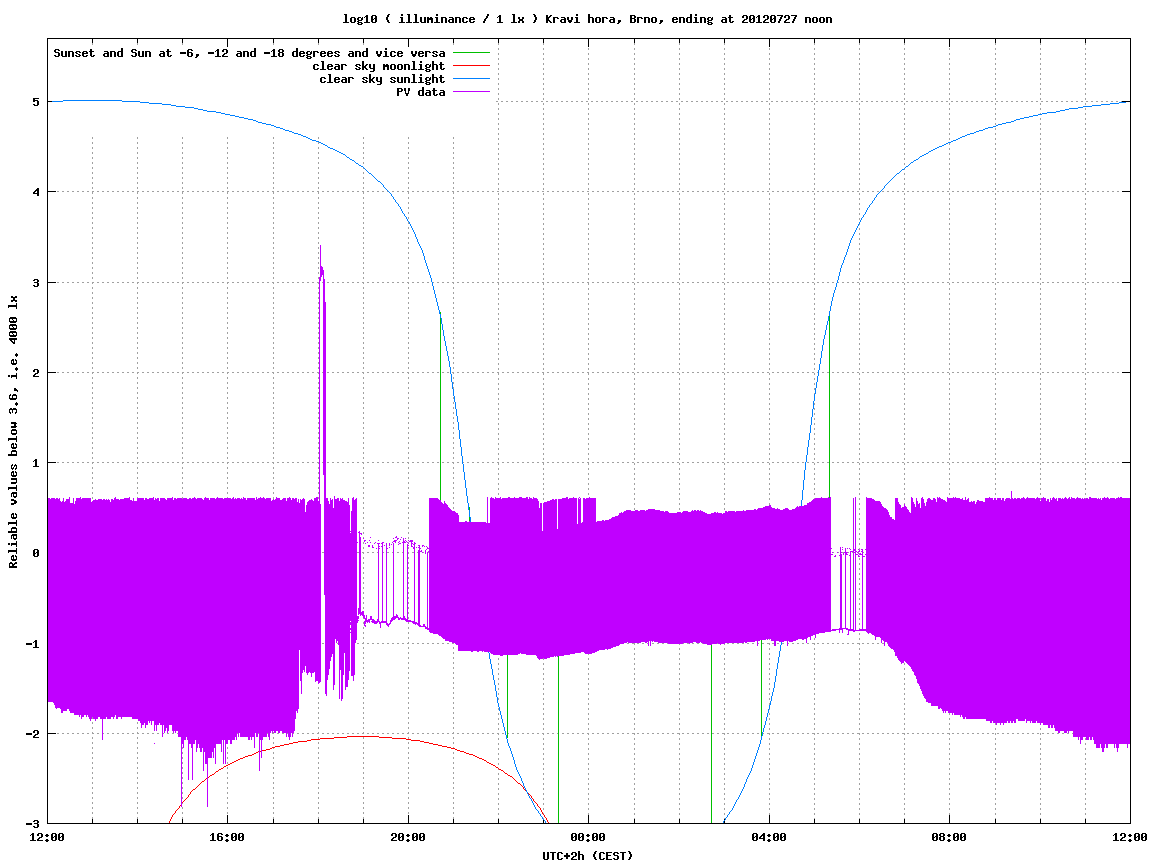This screenshot has width=1151, height=863.
Task: Click the x-axis tick label 04:00
Action: point(769,837)
